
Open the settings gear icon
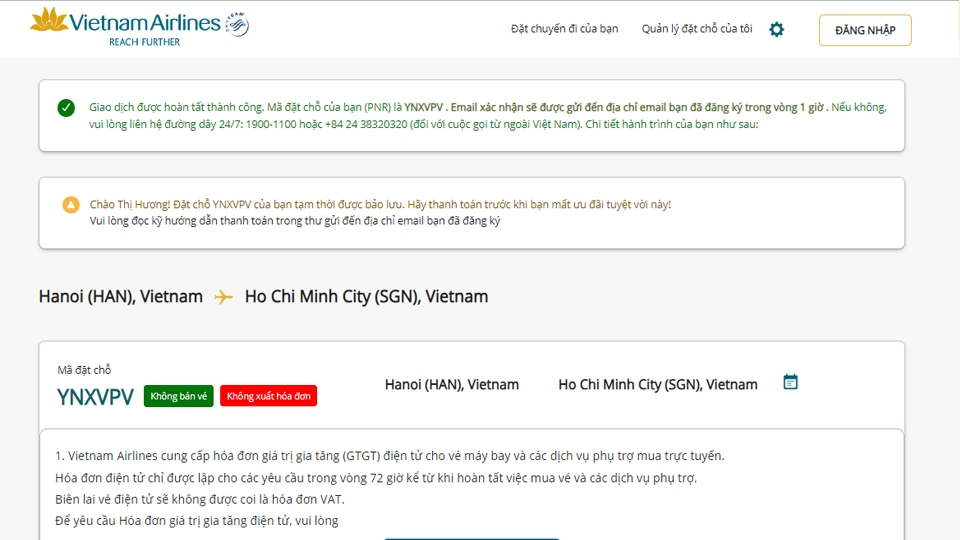(x=776, y=29)
